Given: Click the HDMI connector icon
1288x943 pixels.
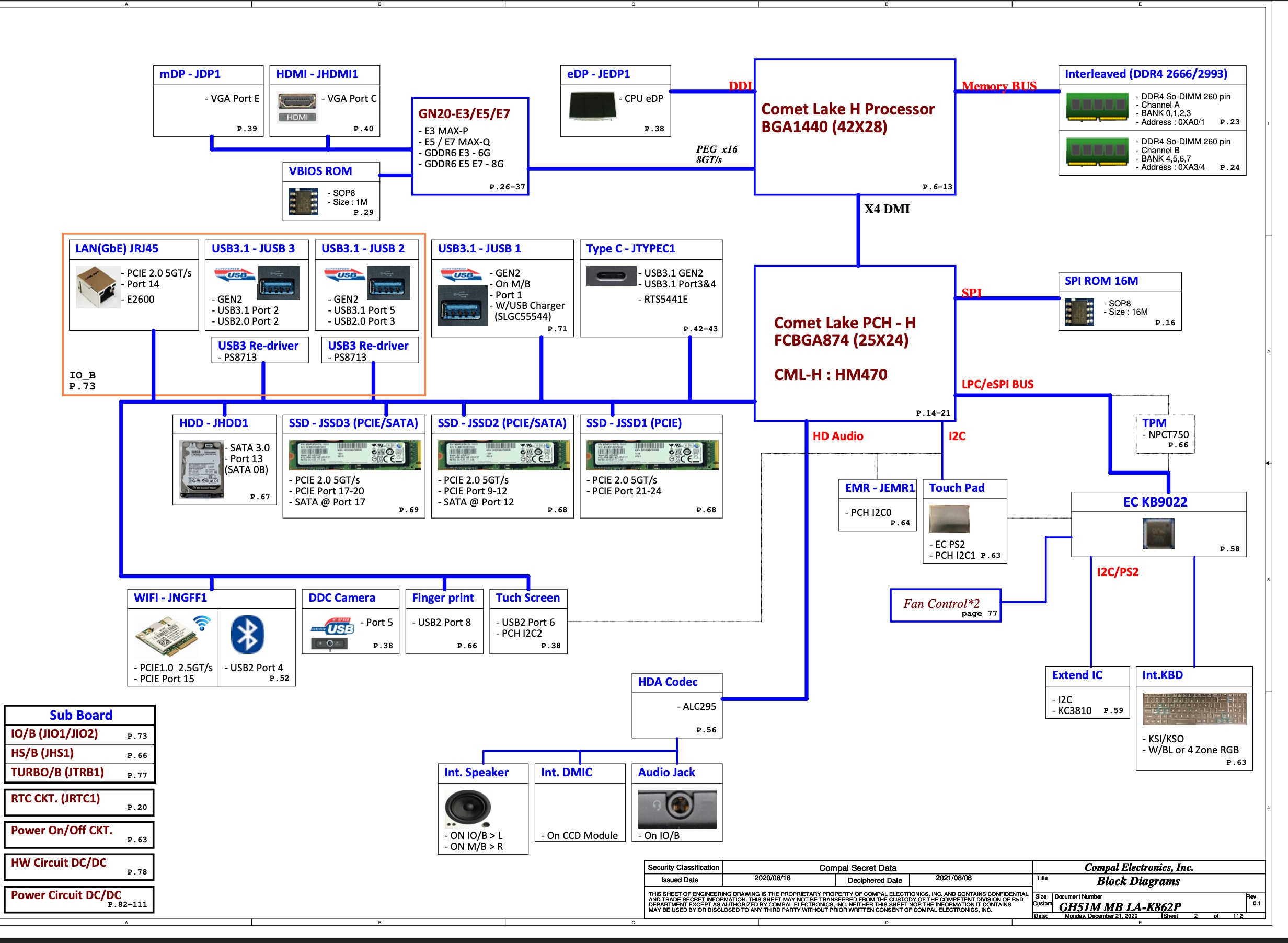Looking at the screenshot, I should tap(297, 107).
